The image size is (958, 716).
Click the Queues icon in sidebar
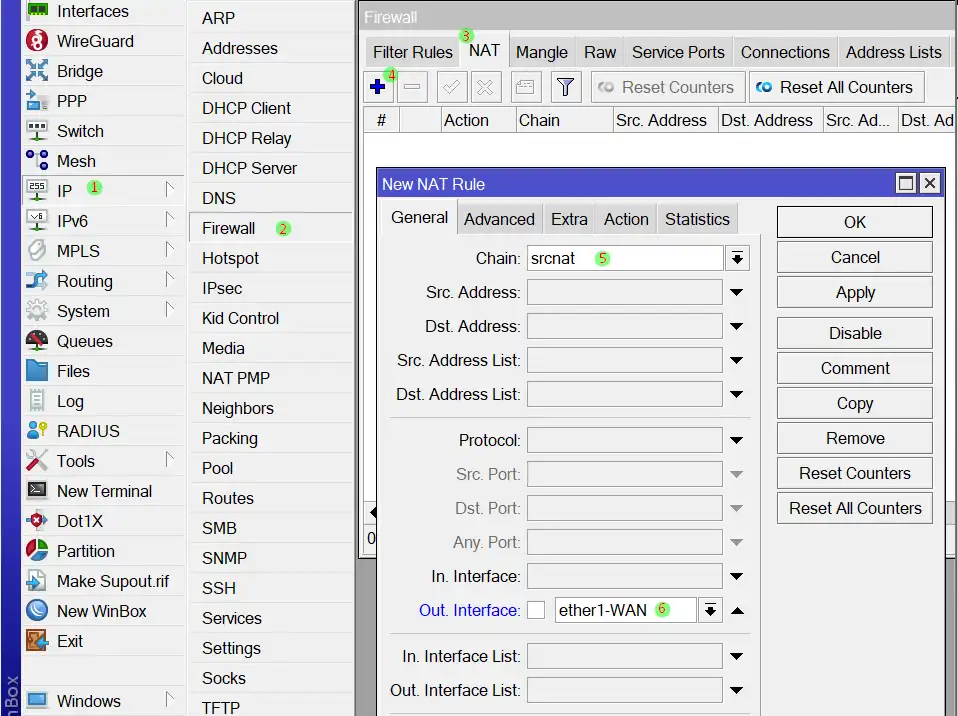click(x=37, y=341)
